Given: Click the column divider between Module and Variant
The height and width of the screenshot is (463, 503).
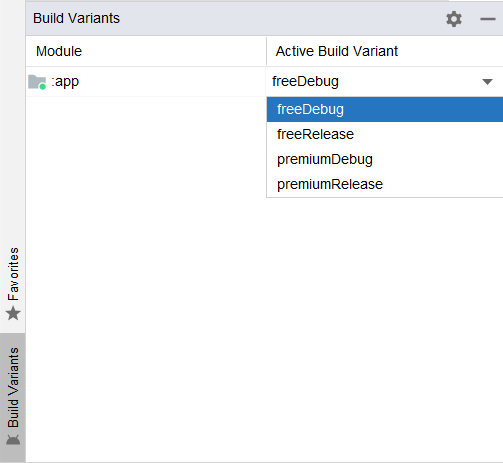Looking at the screenshot, I should (266, 51).
